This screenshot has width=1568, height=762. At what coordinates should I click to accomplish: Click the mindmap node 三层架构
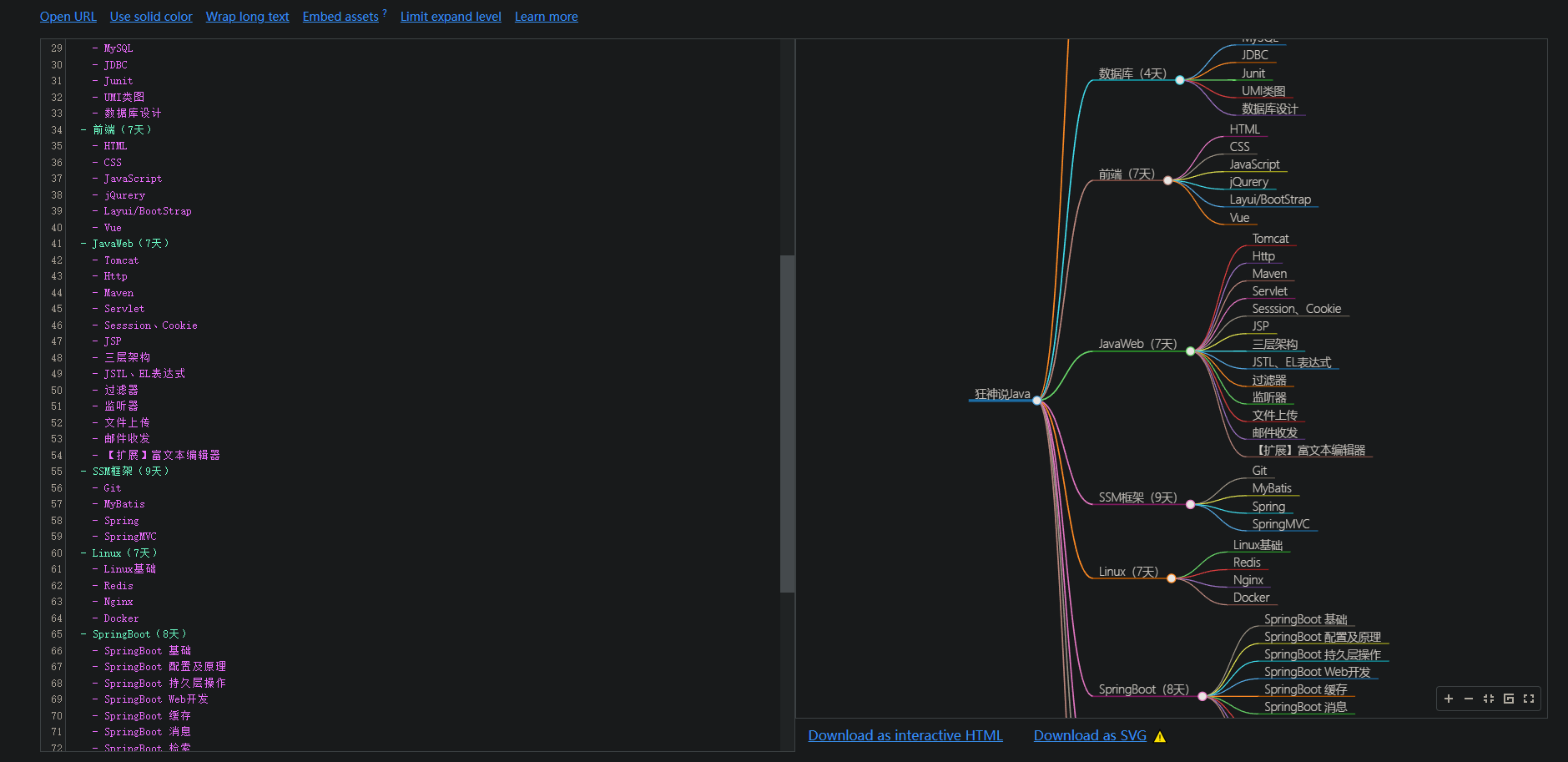pos(1274,344)
